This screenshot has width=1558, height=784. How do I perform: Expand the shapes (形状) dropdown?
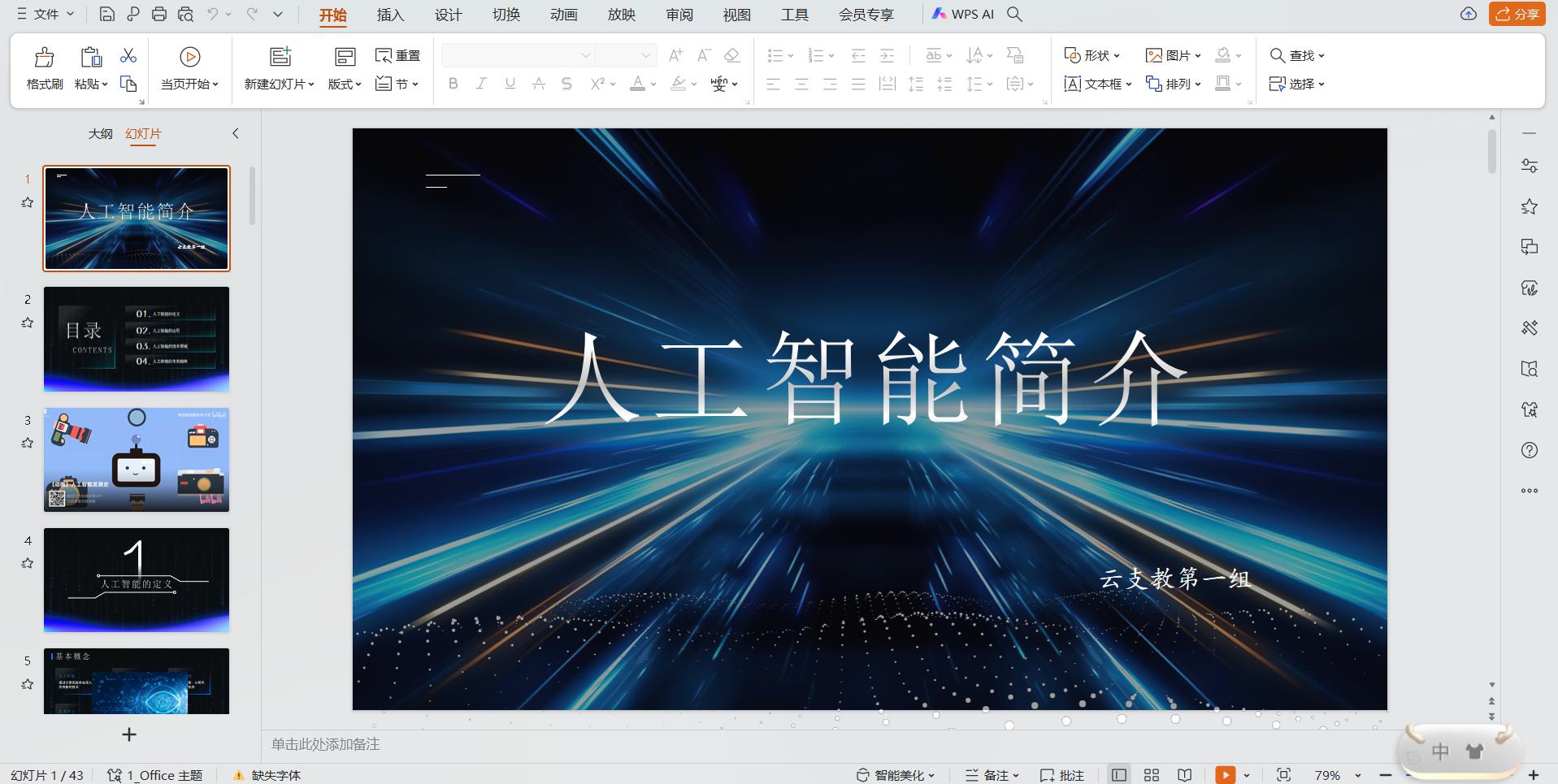[1092, 55]
